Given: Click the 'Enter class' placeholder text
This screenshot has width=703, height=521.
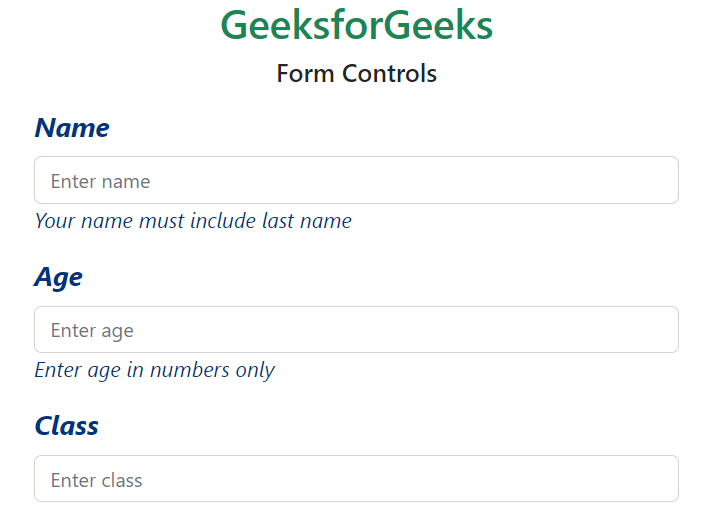Looking at the screenshot, I should [96, 481].
